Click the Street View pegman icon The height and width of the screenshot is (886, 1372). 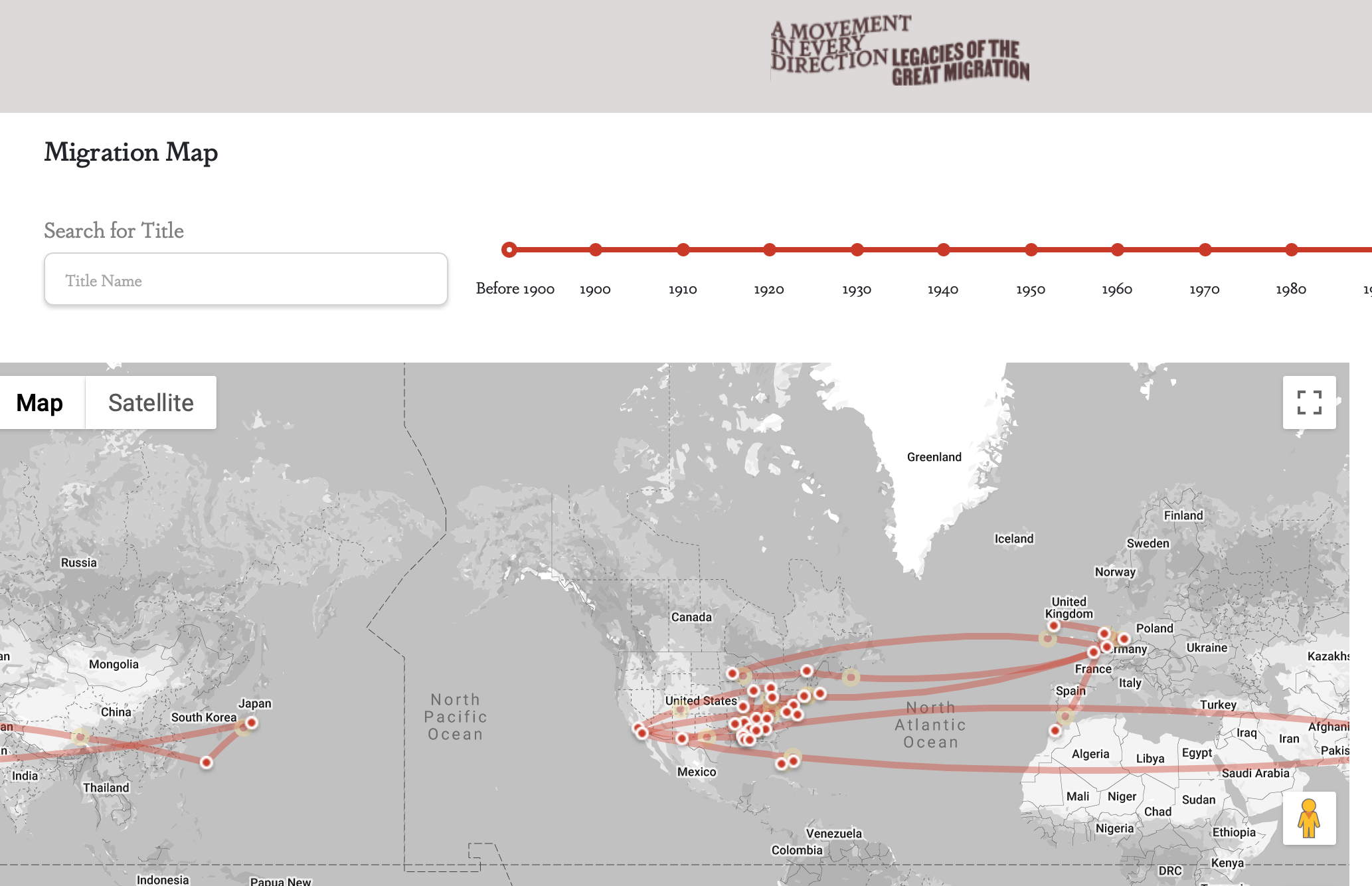[1309, 818]
